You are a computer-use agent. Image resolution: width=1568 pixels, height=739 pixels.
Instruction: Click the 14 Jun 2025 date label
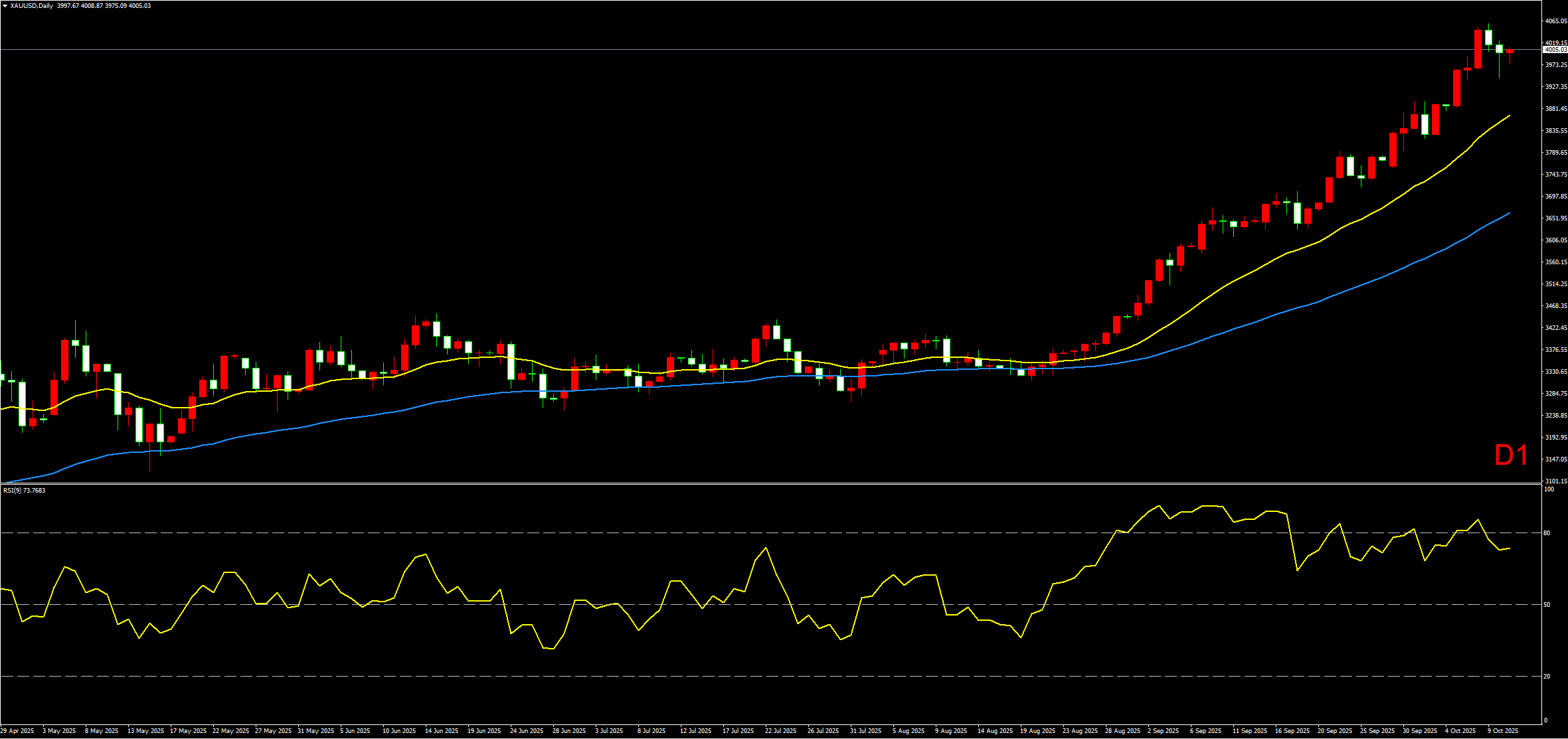click(442, 731)
